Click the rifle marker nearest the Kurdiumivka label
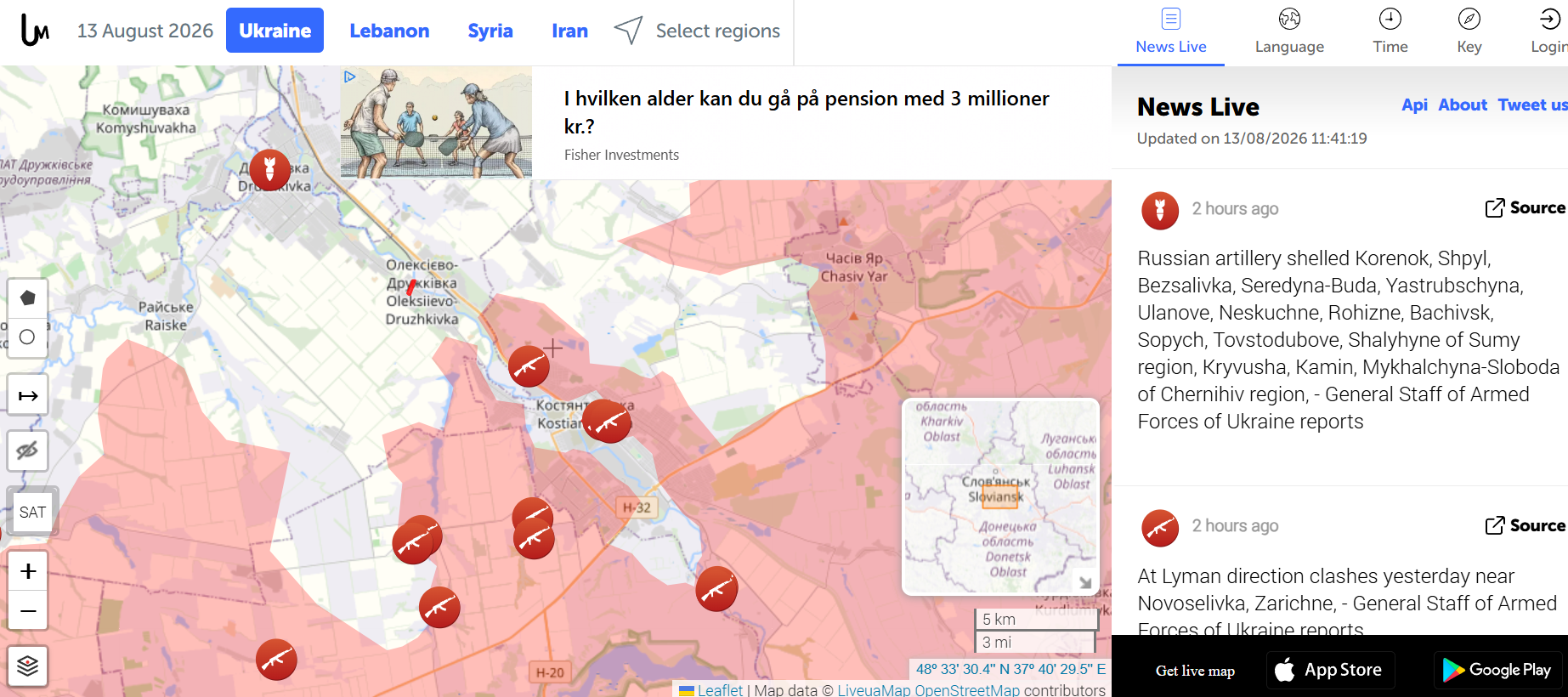Image resolution: width=1568 pixels, height=697 pixels. pos(716,588)
